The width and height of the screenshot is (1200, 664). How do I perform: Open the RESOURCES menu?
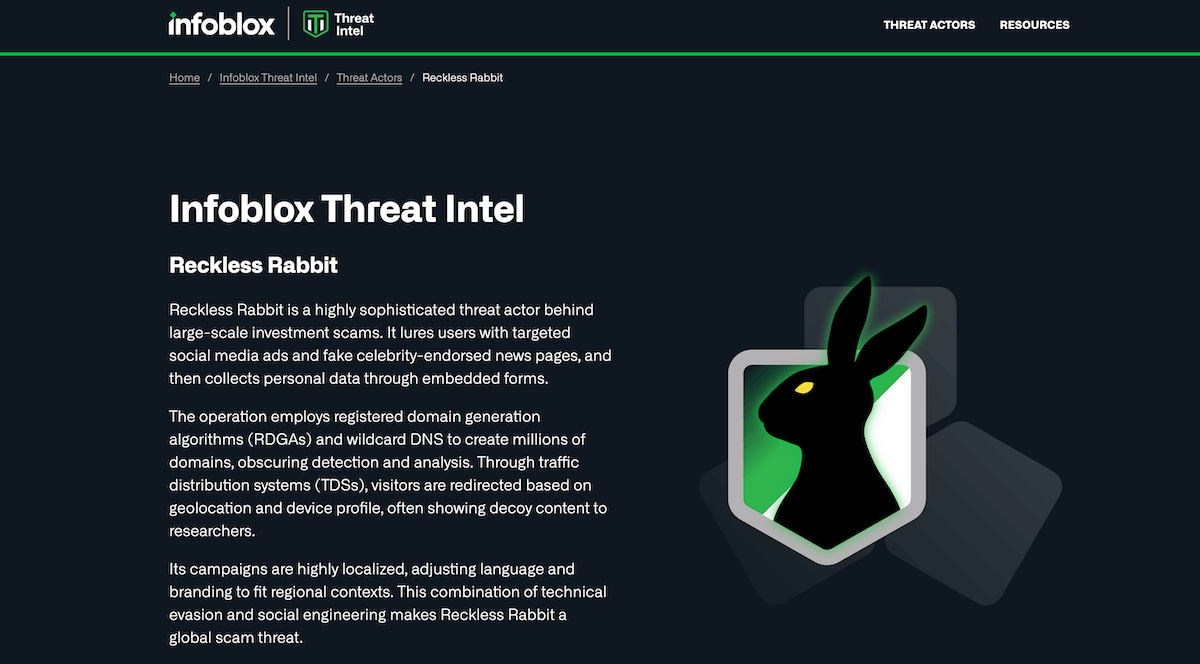coord(1034,25)
